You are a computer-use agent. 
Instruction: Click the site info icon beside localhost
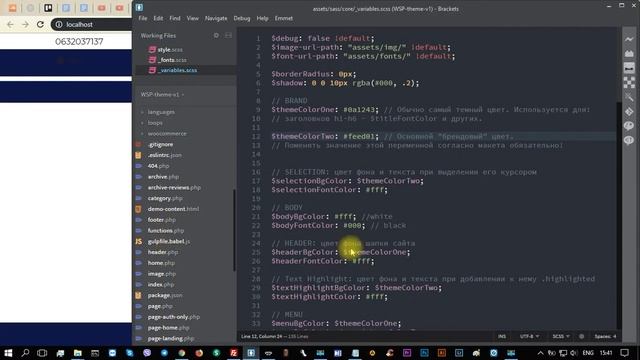point(59,24)
